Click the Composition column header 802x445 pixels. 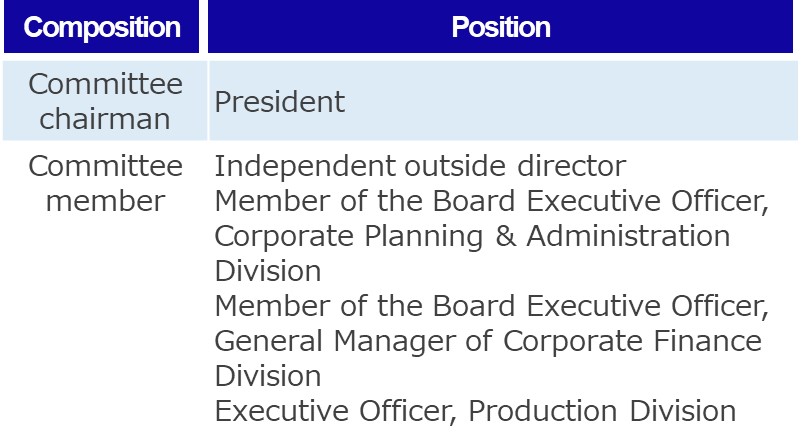(103, 27)
